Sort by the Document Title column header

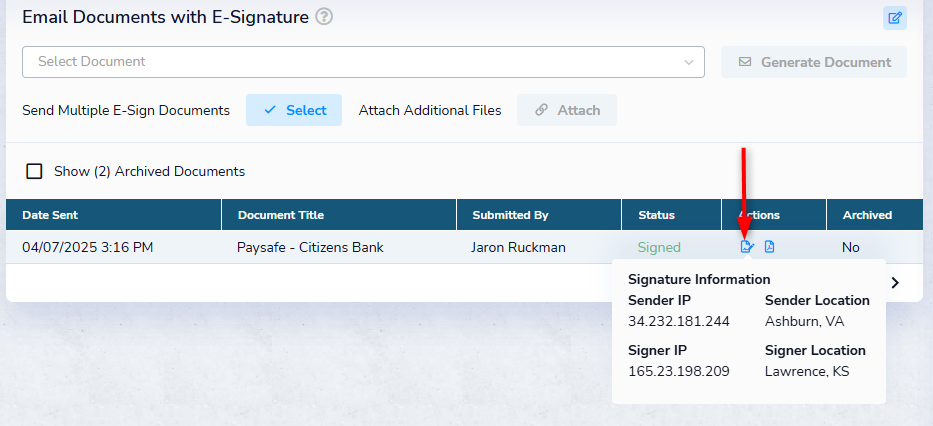click(x=281, y=215)
